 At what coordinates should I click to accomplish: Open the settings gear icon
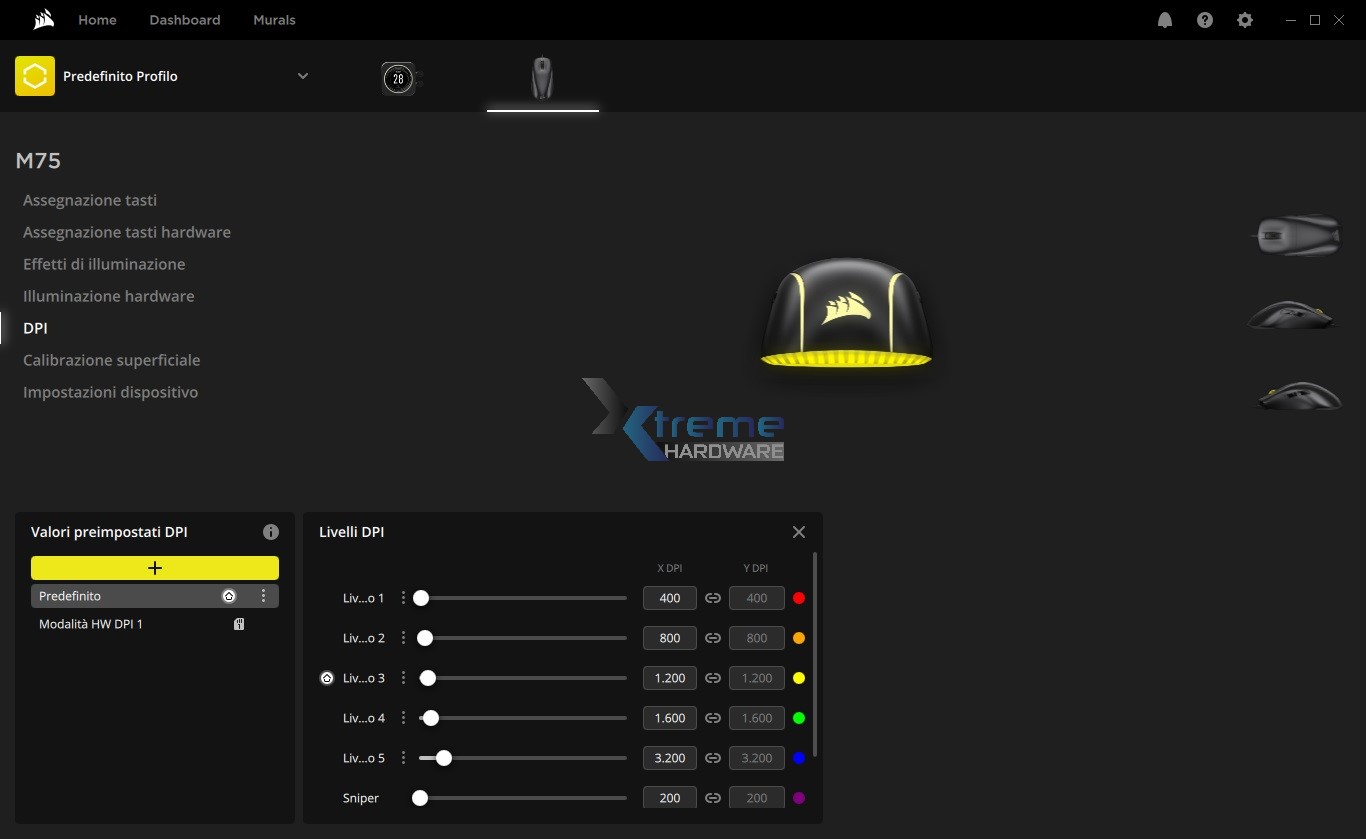(1245, 19)
